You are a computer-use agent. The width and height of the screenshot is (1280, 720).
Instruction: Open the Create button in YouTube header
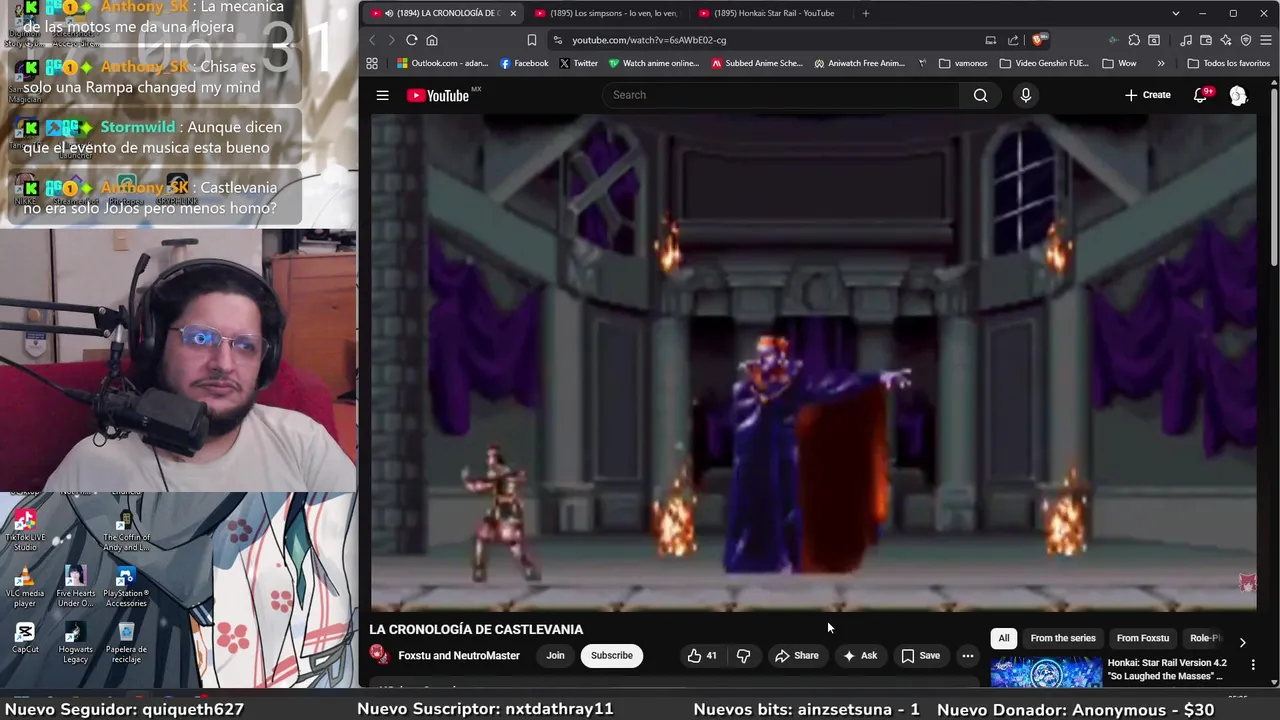click(x=1148, y=95)
